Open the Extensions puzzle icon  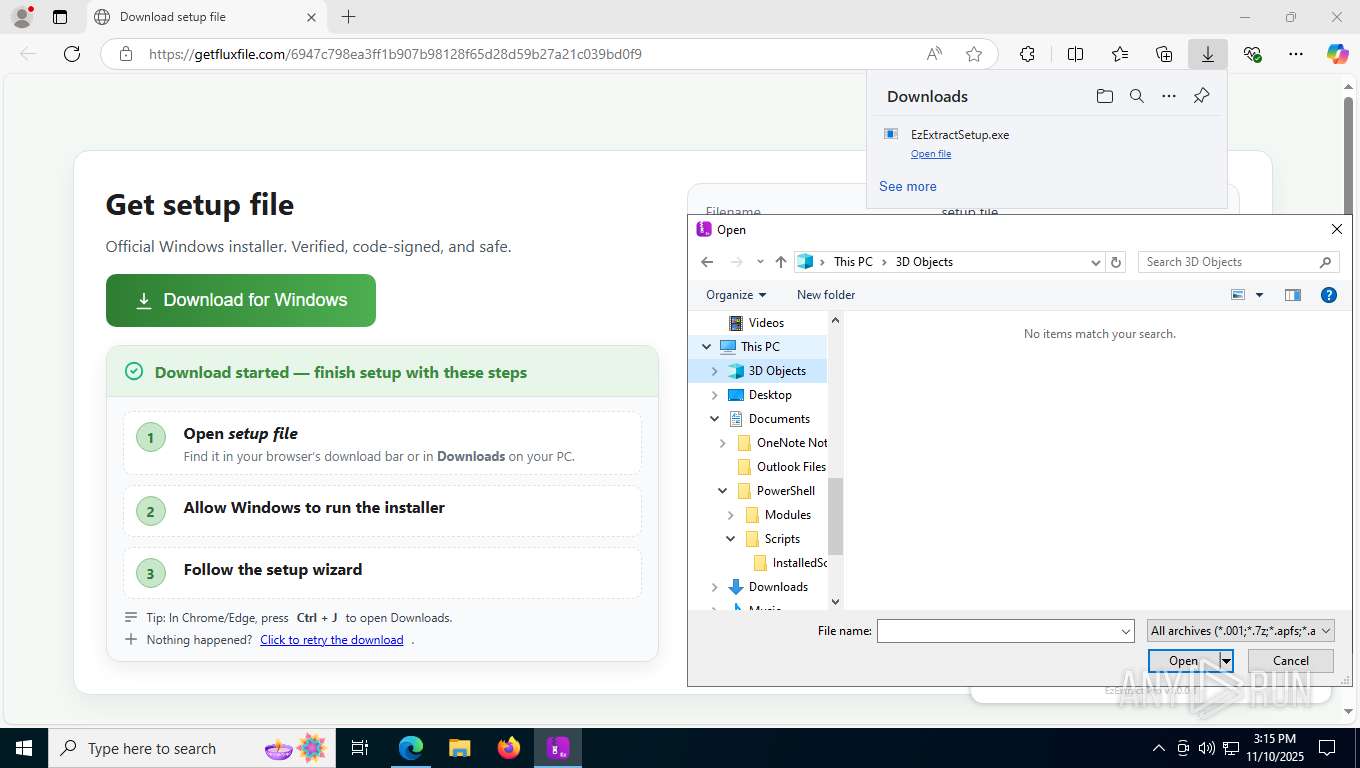pyautogui.click(x=1027, y=54)
